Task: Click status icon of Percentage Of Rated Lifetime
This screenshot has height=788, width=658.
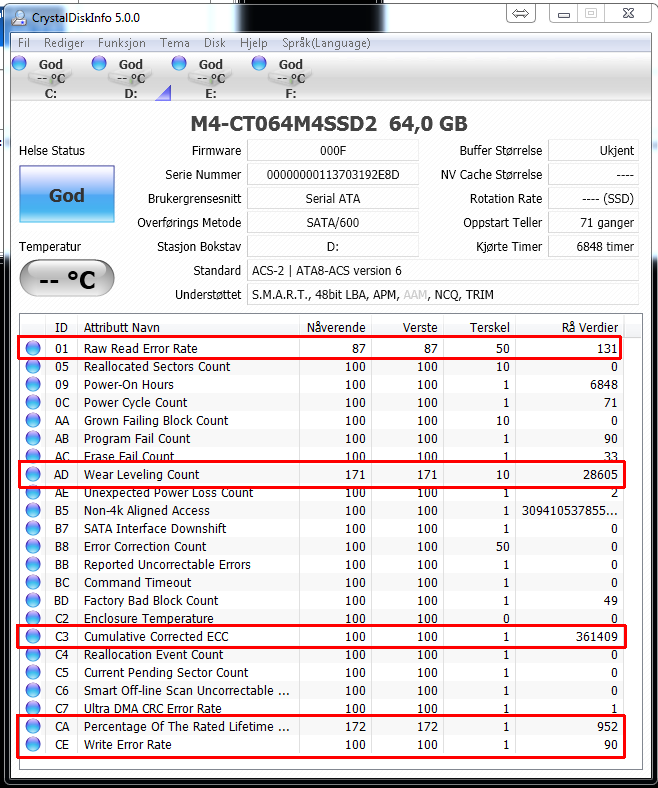Action: coord(33,726)
